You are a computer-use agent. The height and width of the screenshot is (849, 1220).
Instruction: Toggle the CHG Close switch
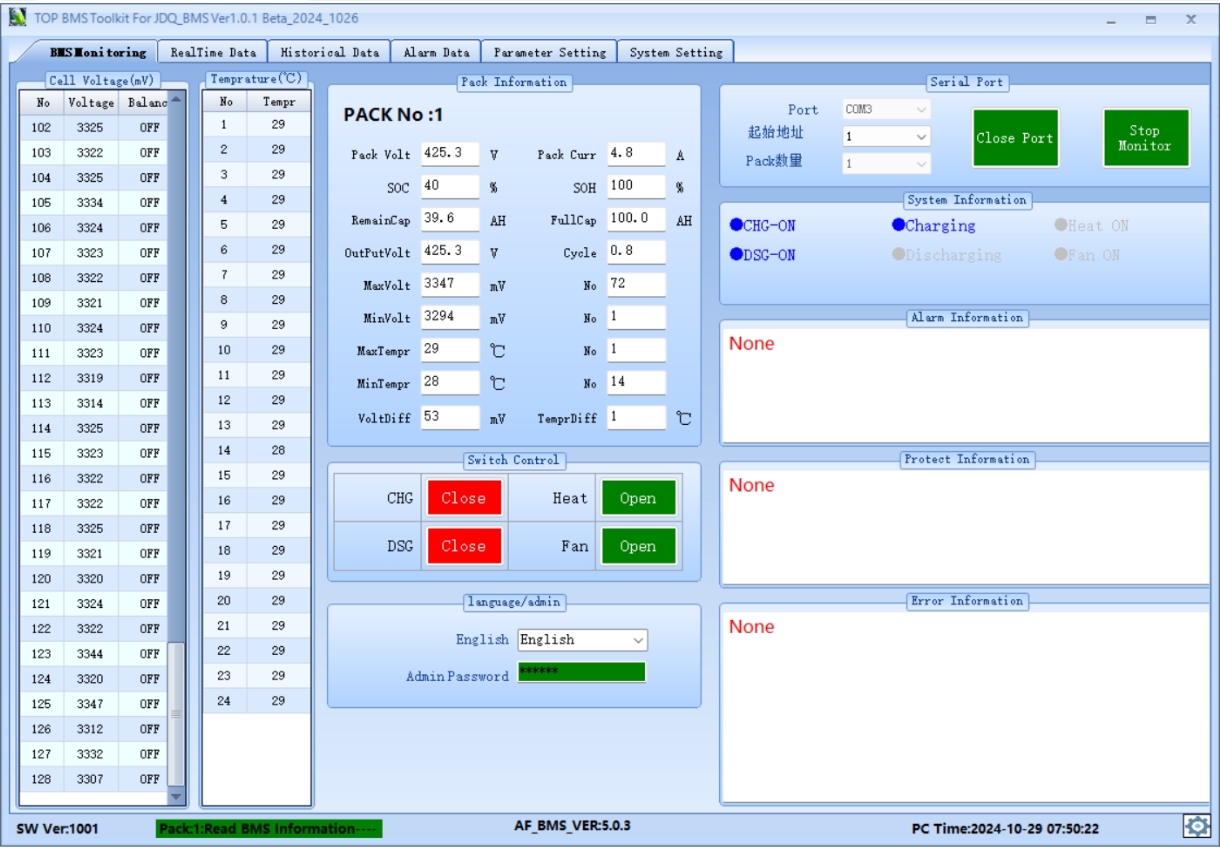[x=464, y=498]
